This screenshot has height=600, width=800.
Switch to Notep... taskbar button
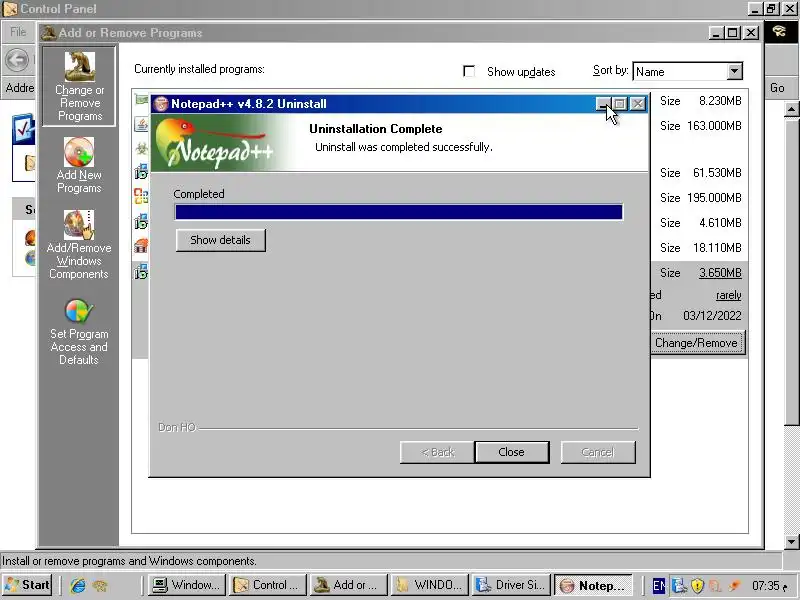pyautogui.click(x=593, y=585)
